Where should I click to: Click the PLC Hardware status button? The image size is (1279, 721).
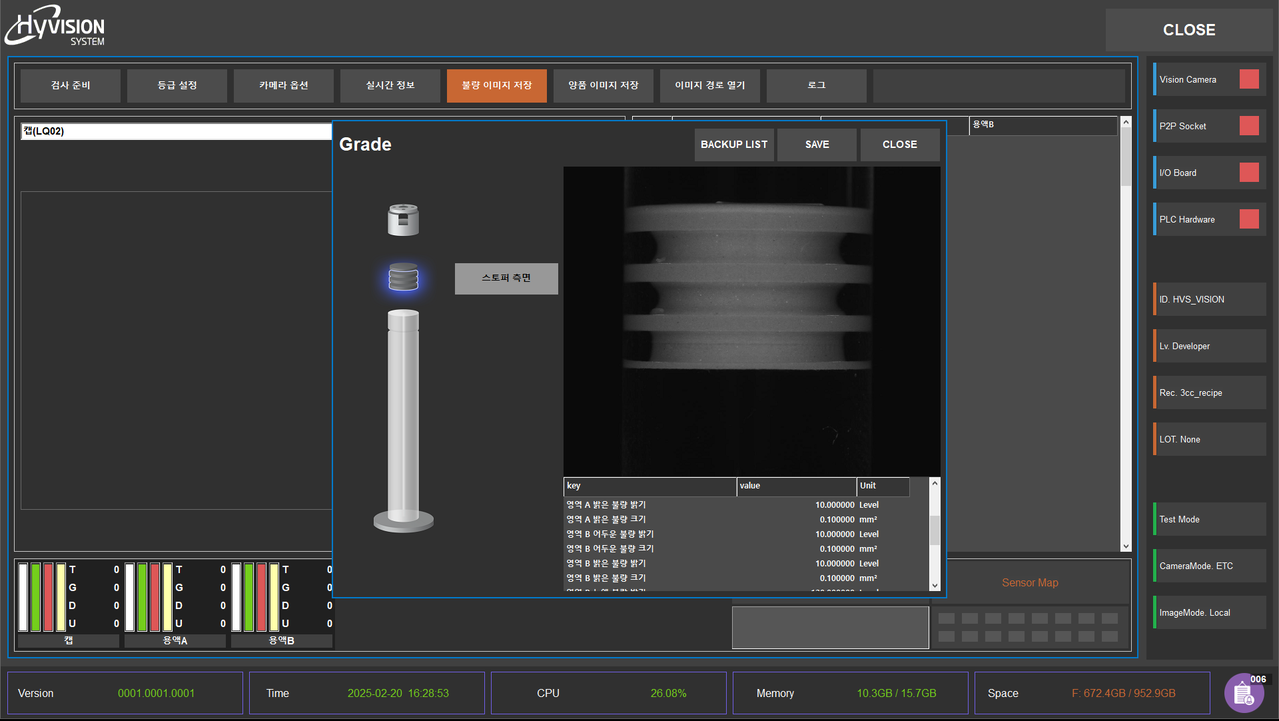tap(1209, 219)
